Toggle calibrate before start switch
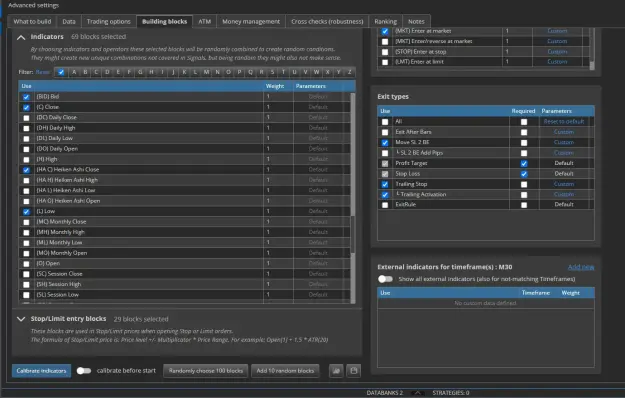625x398 pixels. 84,371
